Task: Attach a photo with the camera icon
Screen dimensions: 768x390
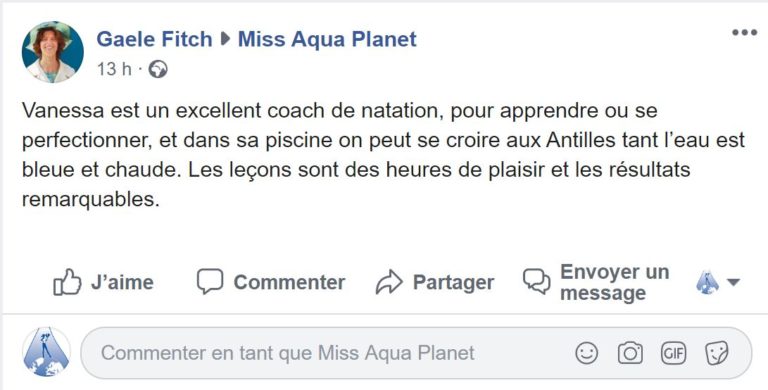Action: coord(630,353)
